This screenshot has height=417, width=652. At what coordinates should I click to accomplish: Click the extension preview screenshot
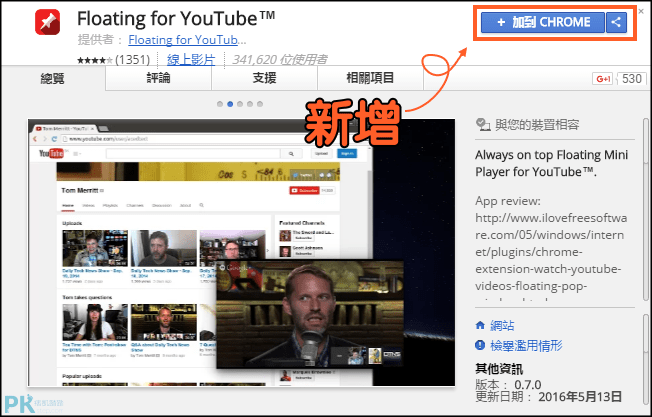point(241,253)
